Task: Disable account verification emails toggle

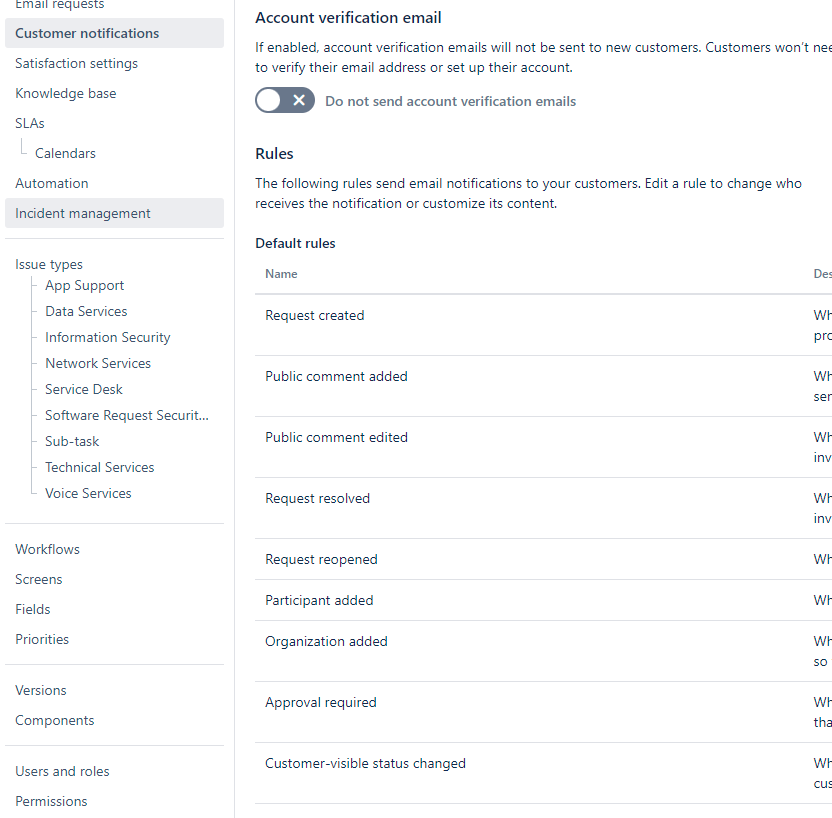Action: click(x=284, y=100)
